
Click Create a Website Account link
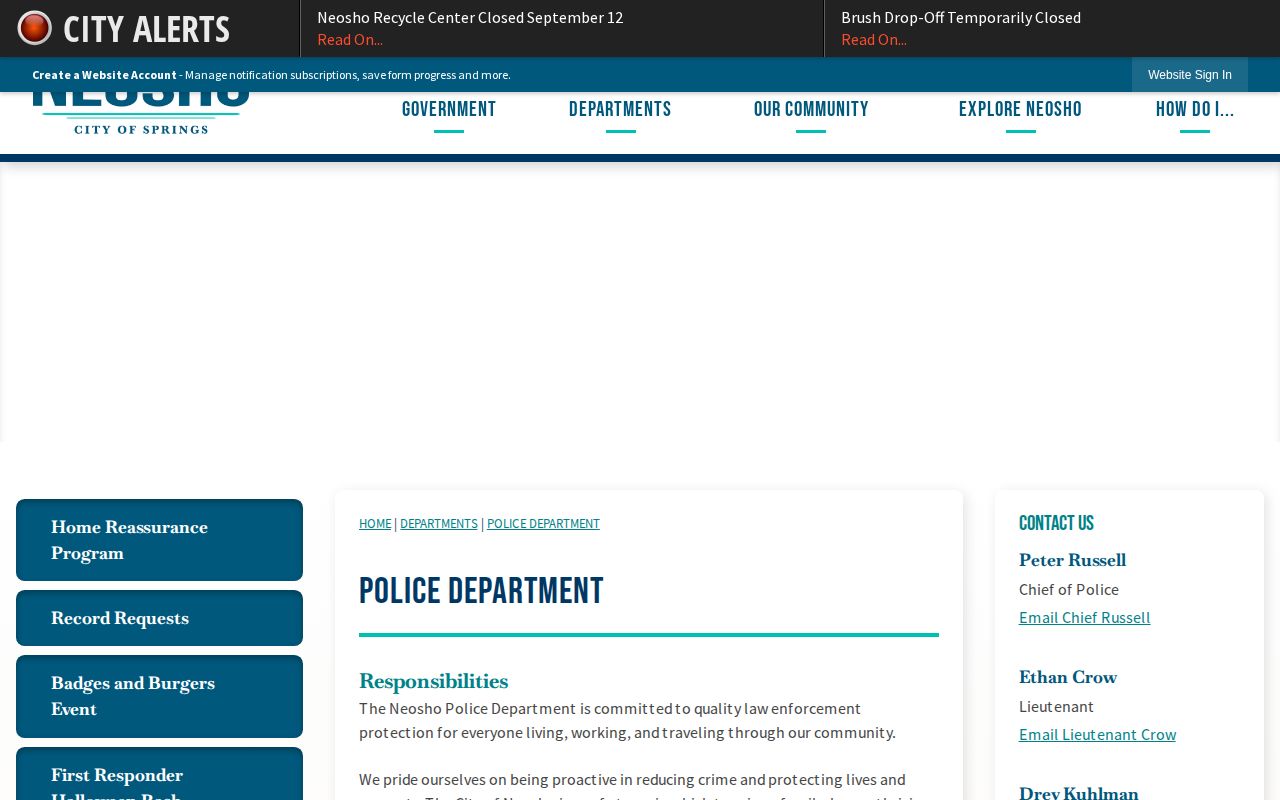(104, 75)
